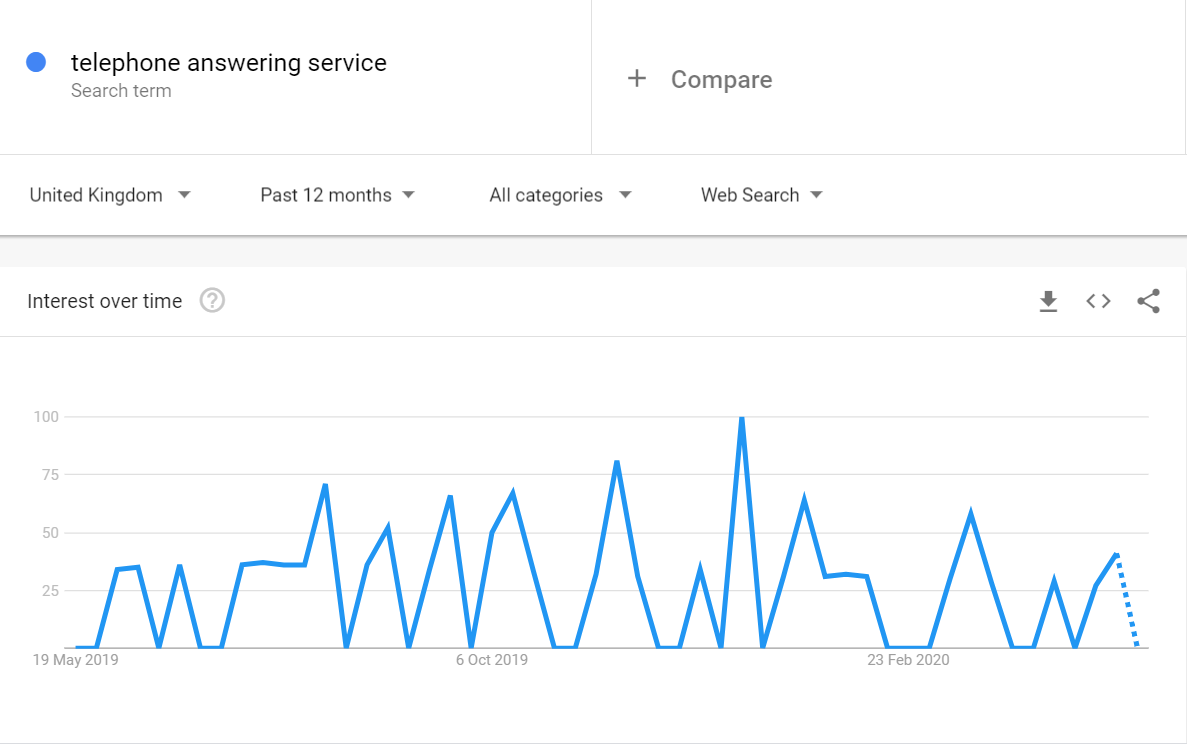Click the dotted partial-data line segment
Screen dimensions: 1187x744
click(x=1127, y=602)
